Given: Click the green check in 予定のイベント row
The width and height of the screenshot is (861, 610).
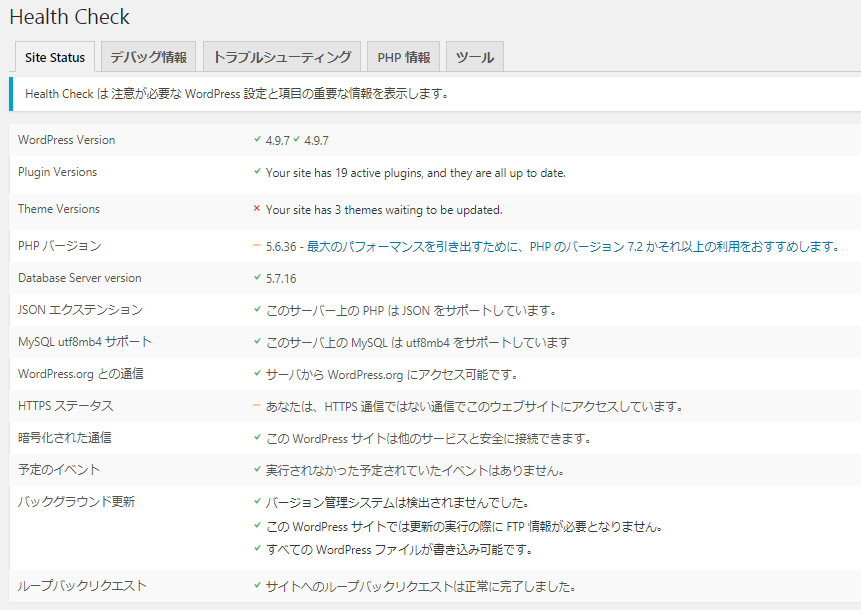Looking at the screenshot, I should click(257, 469).
